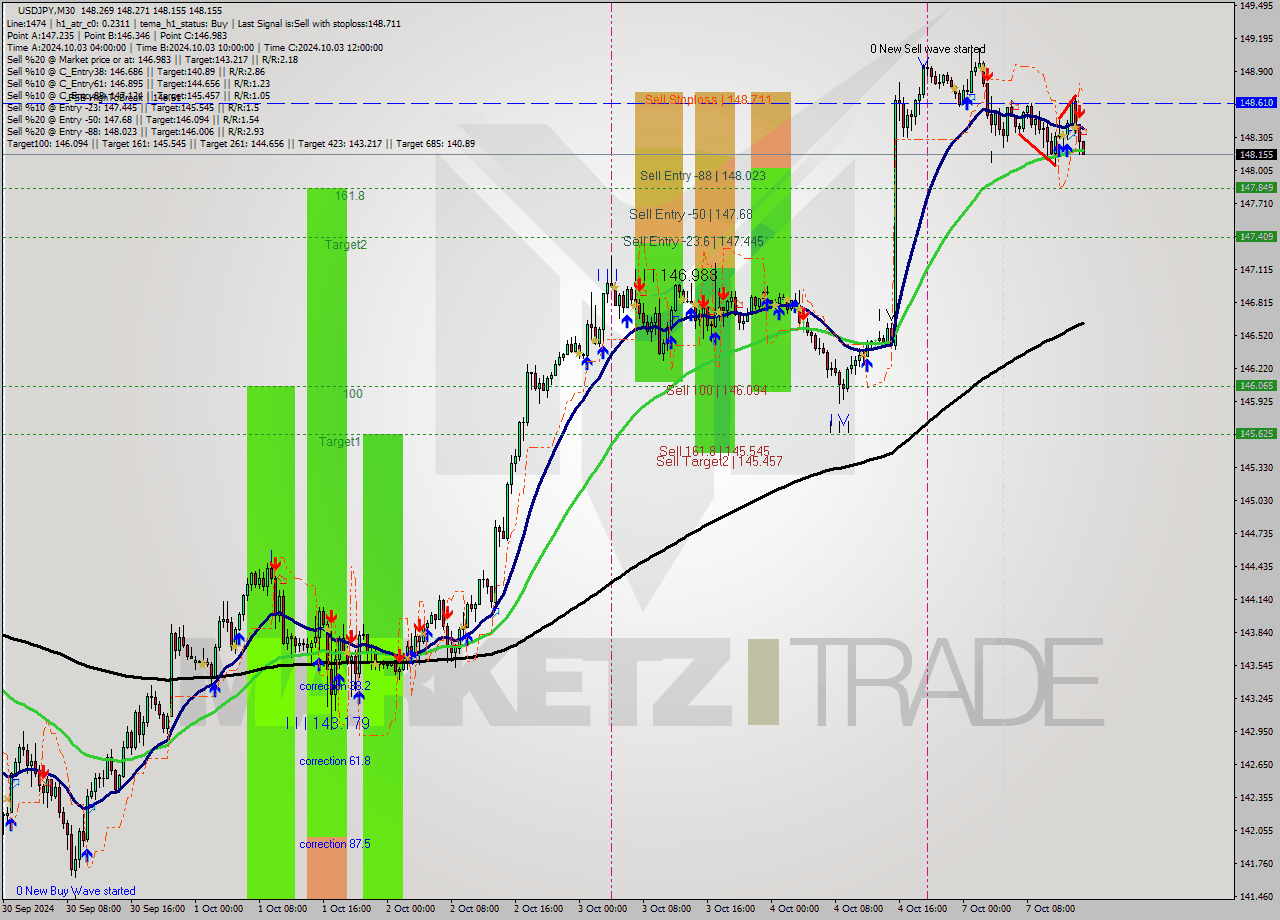Click the '| | | 146.983' wave label

[677, 275]
